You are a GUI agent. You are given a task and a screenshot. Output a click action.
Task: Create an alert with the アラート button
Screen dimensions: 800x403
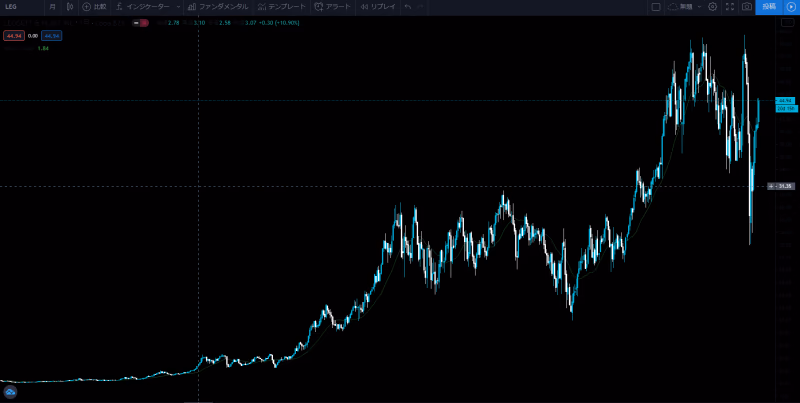333,6
